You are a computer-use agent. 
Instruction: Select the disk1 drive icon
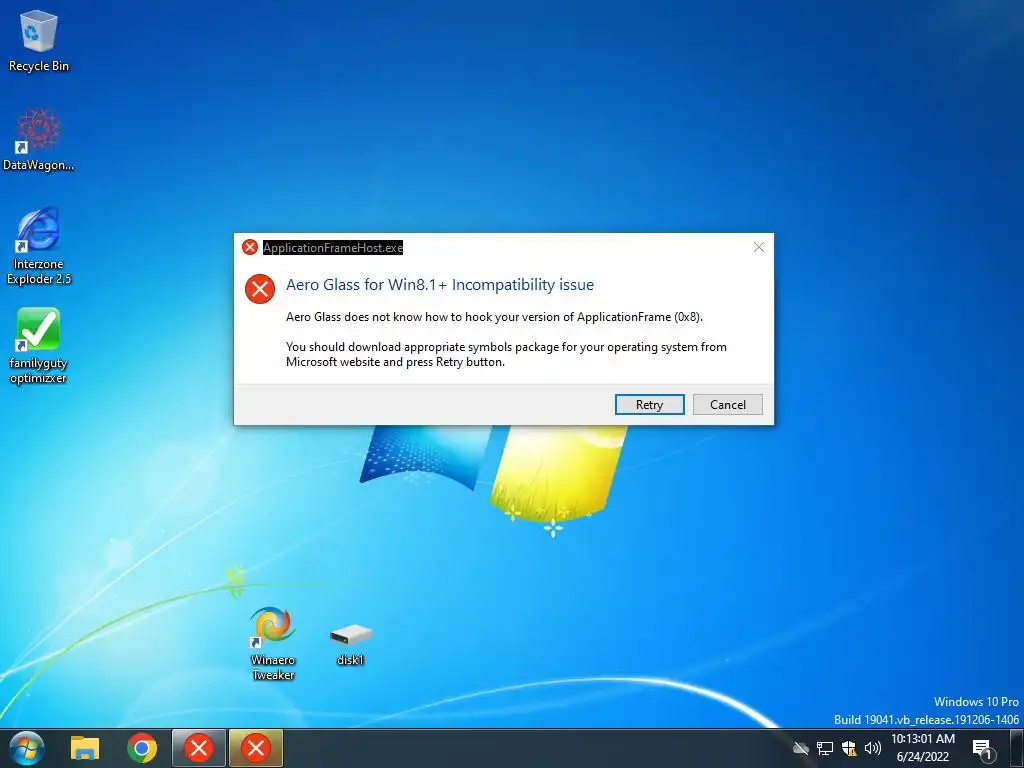tap(350, 644)
